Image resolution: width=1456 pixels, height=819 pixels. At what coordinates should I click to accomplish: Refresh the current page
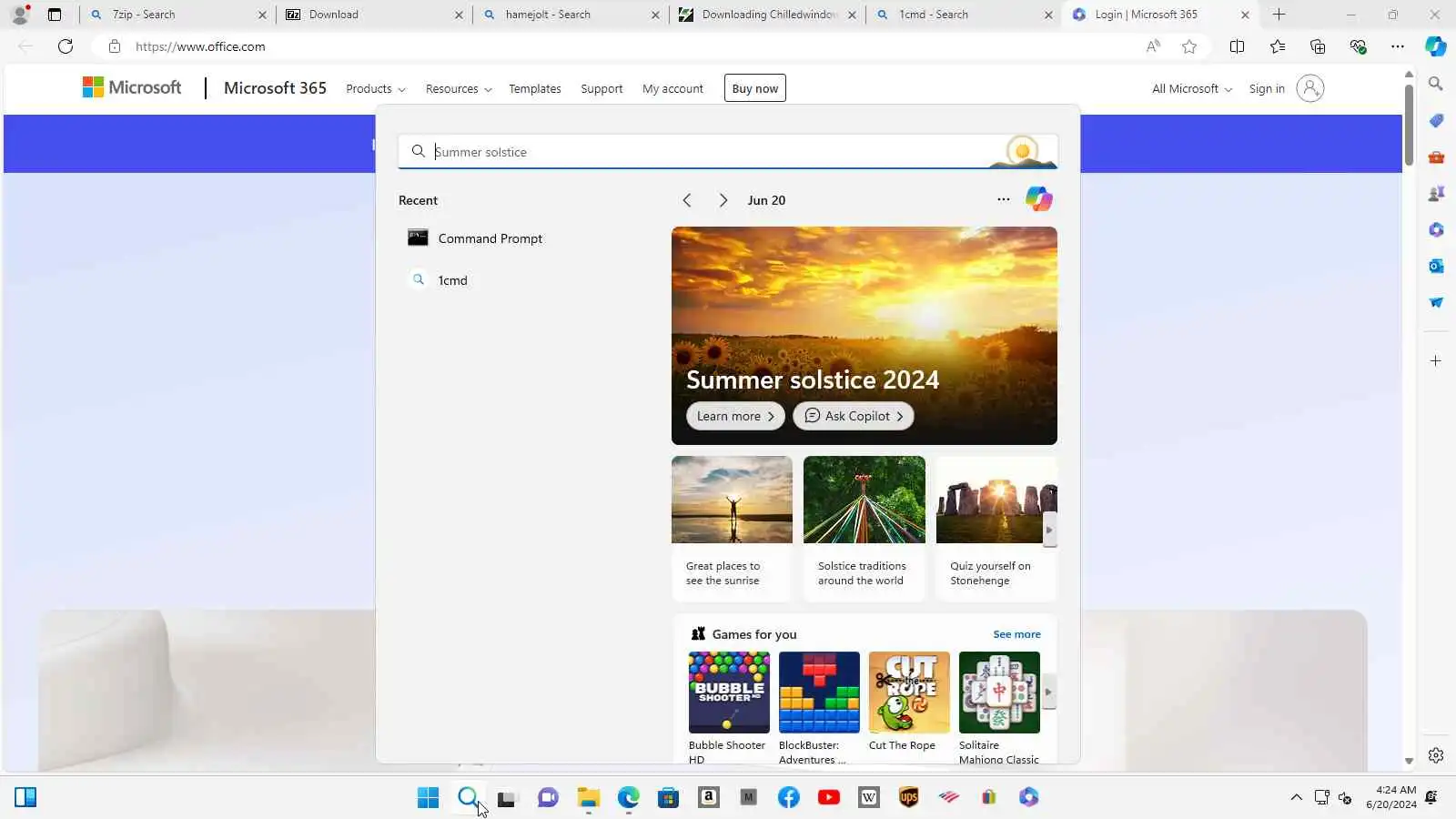coord(66,46)
